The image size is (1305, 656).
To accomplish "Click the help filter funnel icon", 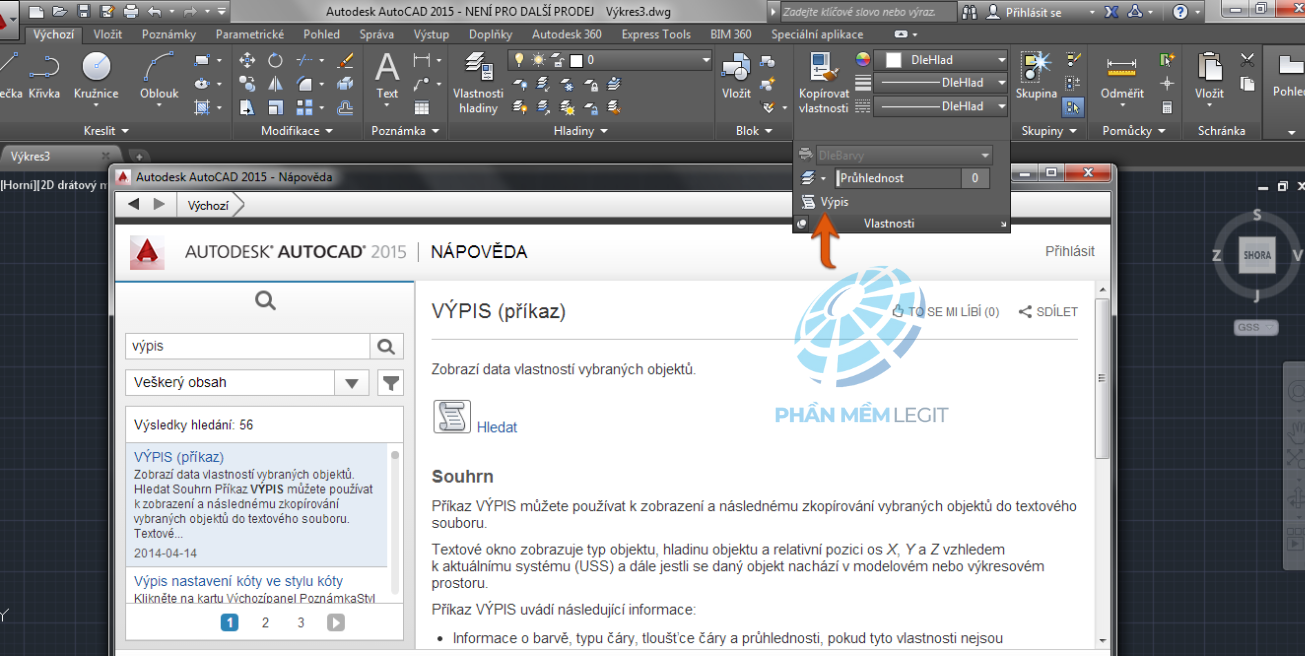I will 391,382.
